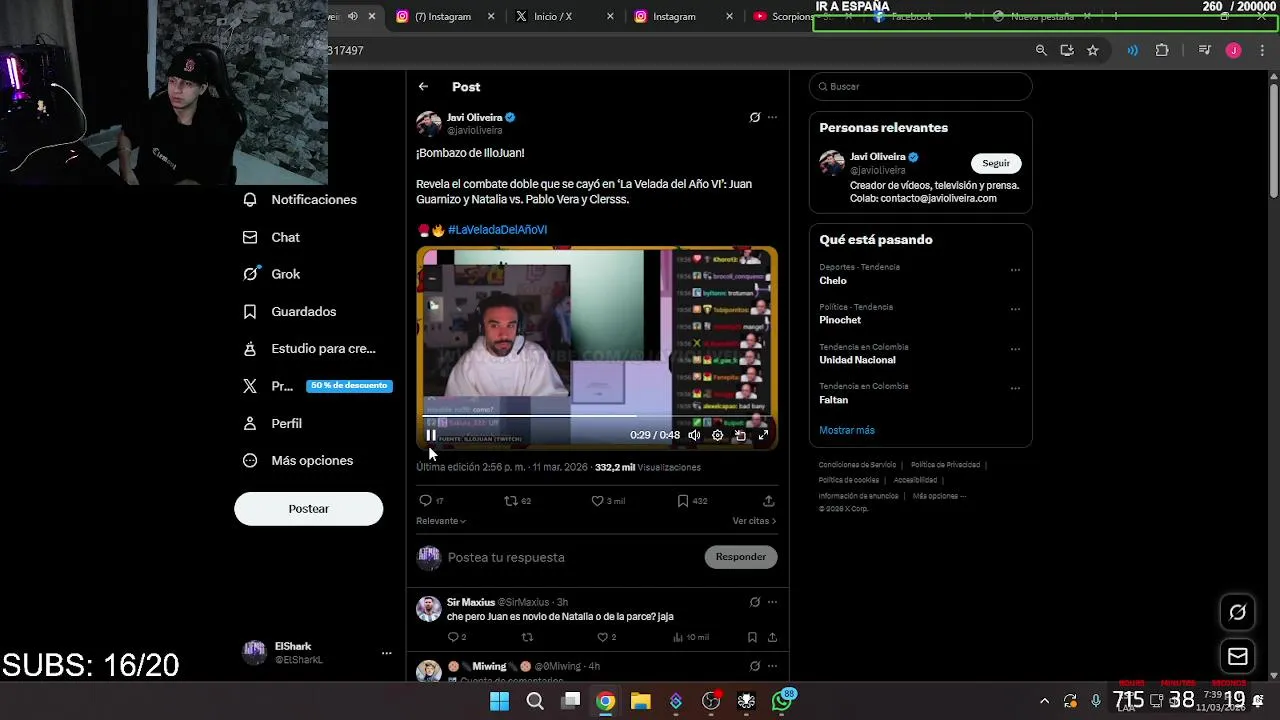Share Sir Maxius comment
This screenshot has height=720, width=1280.
point(772,637)
